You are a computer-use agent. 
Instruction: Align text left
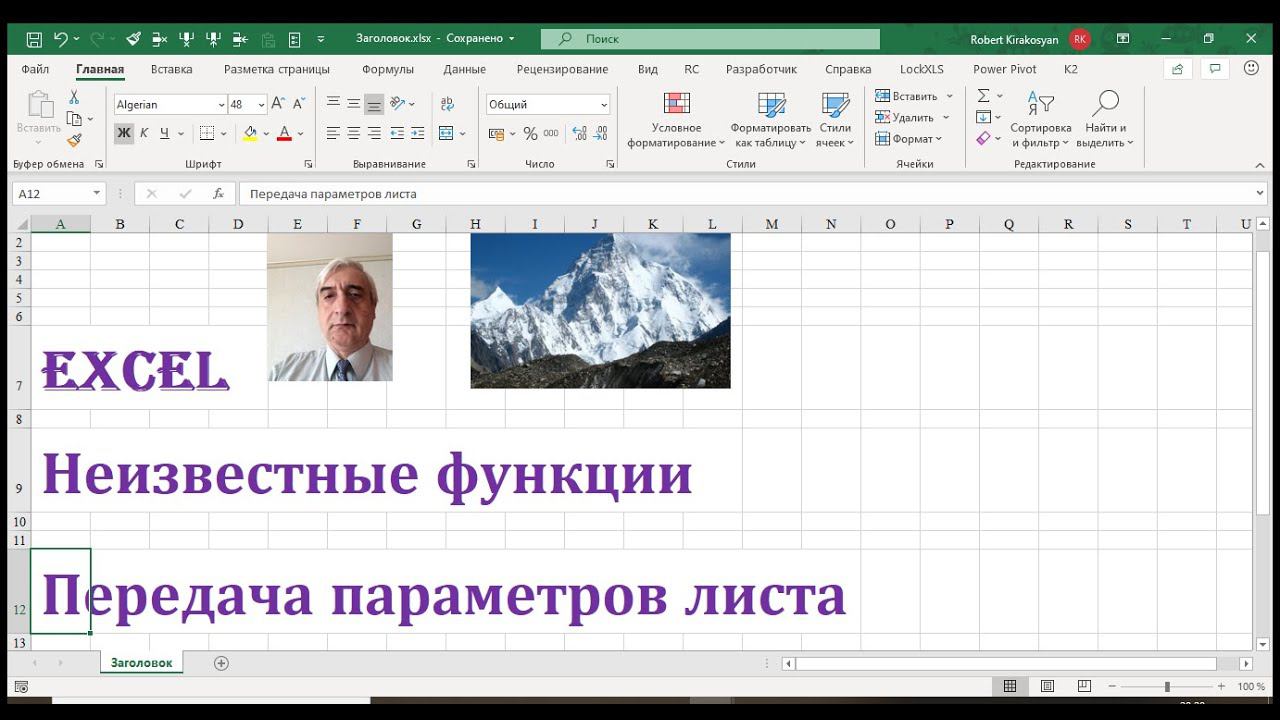click(x=333, y=133)
